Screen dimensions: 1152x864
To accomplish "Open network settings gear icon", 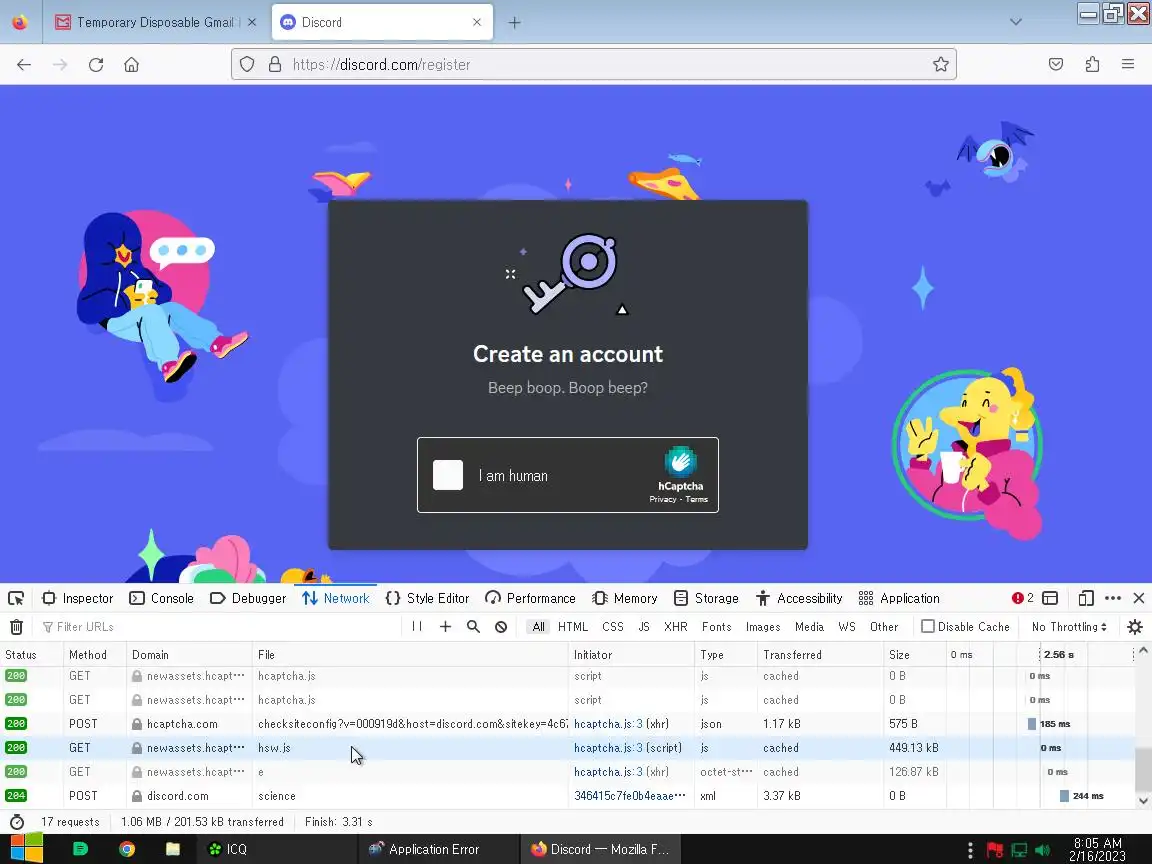I will [x=1135, y=627].
